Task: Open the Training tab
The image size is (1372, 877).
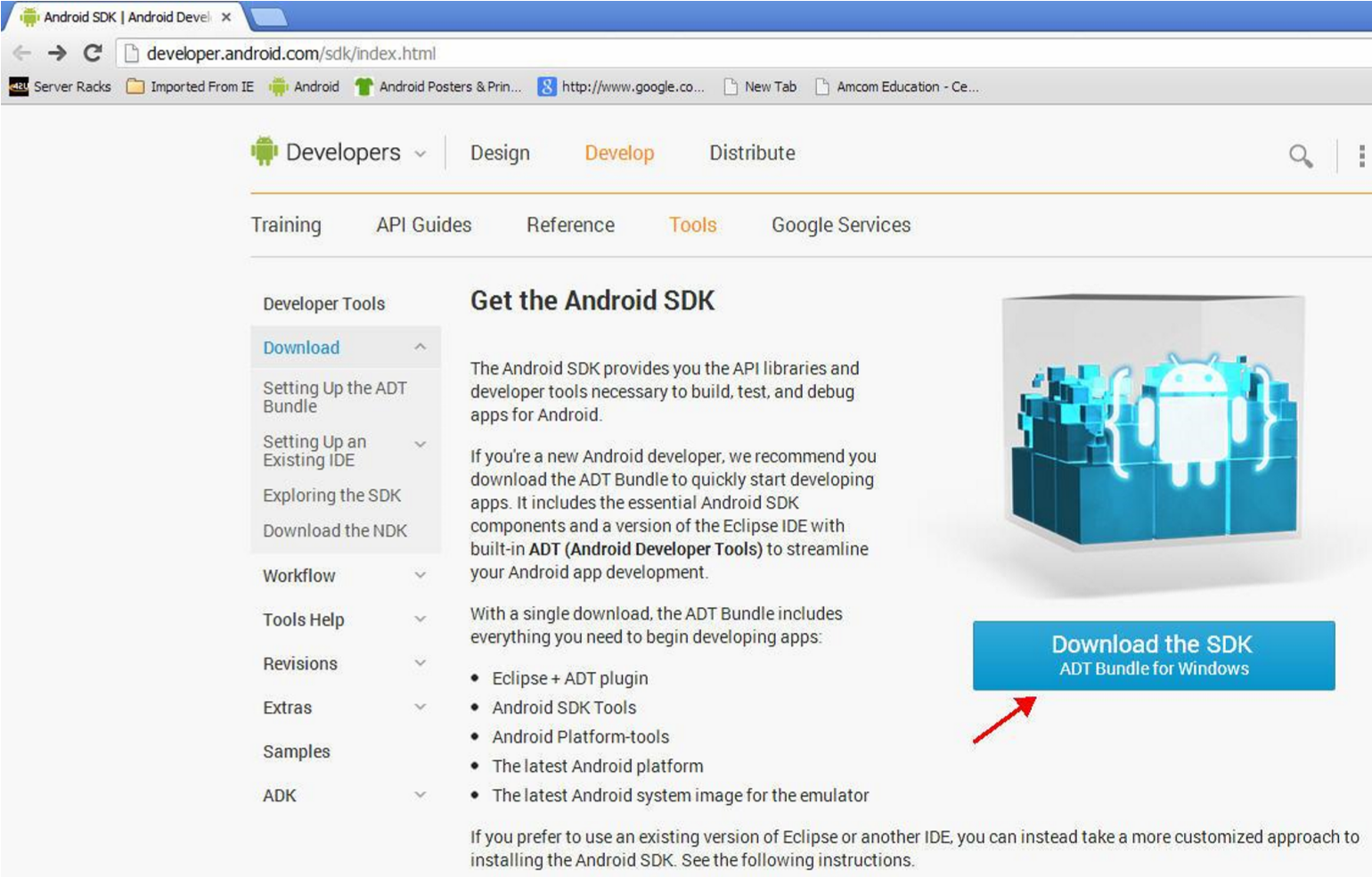Action: click(x=286, y=225)
